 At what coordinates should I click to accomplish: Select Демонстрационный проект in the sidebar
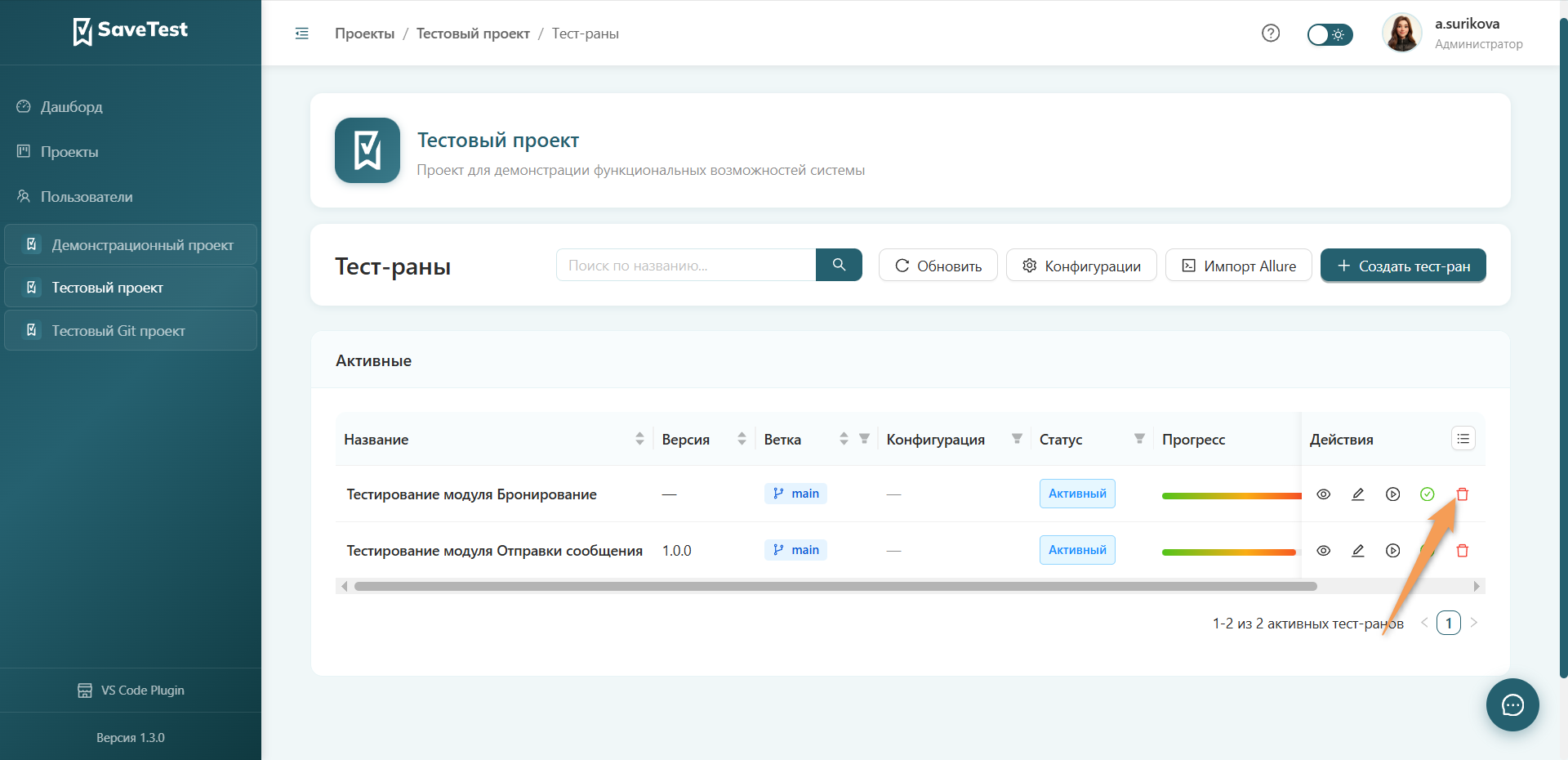[131, 245]
